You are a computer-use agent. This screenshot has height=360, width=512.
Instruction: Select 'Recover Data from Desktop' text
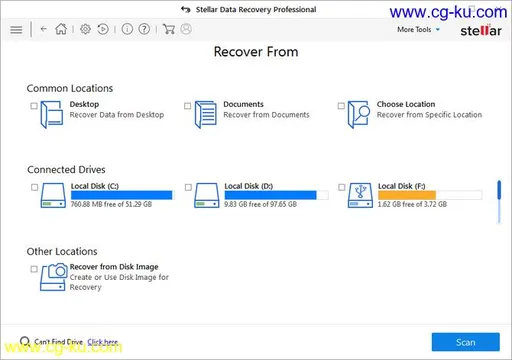pyautogui.click(x=117, y=115)
